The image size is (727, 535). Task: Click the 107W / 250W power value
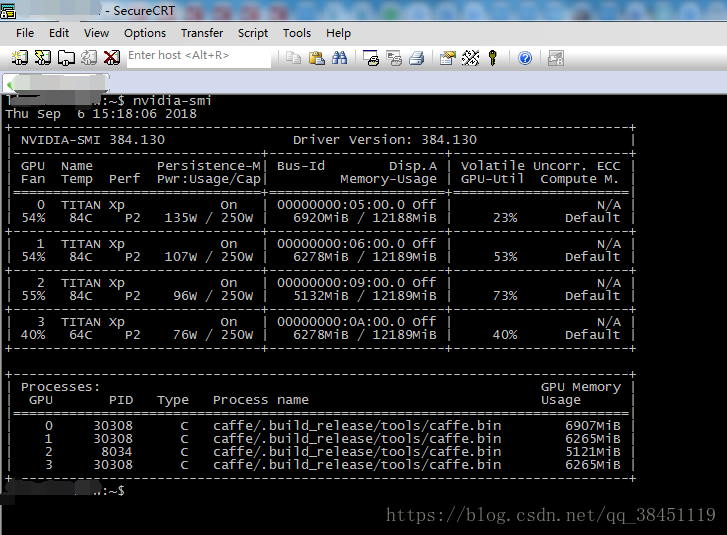209,257
